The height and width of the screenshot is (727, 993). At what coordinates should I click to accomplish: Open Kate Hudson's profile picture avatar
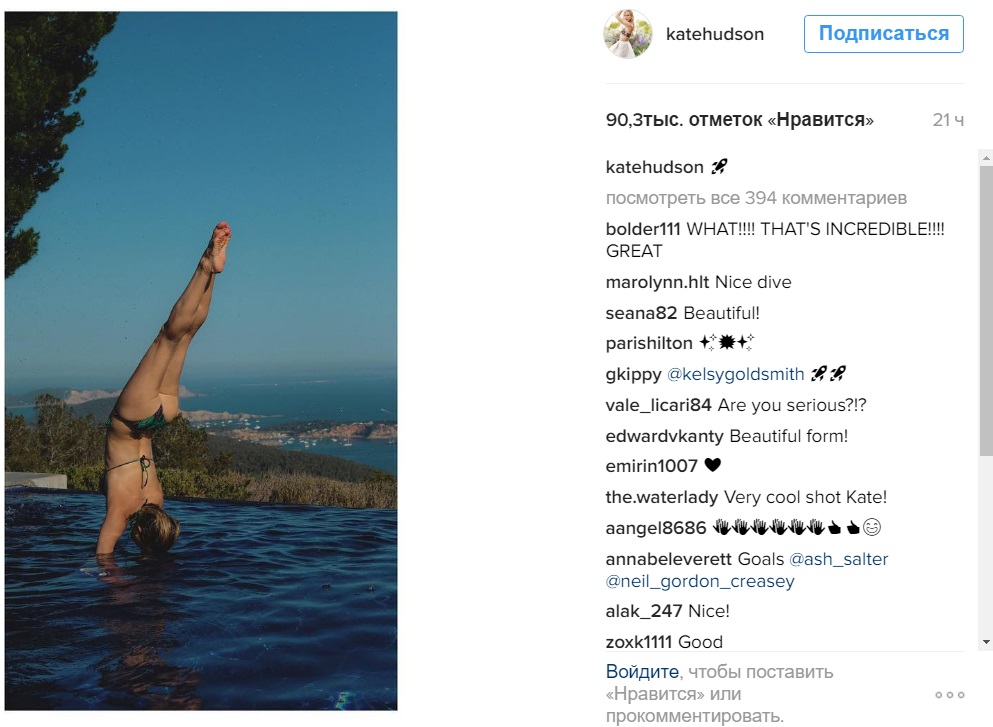[x=628, y=35]
